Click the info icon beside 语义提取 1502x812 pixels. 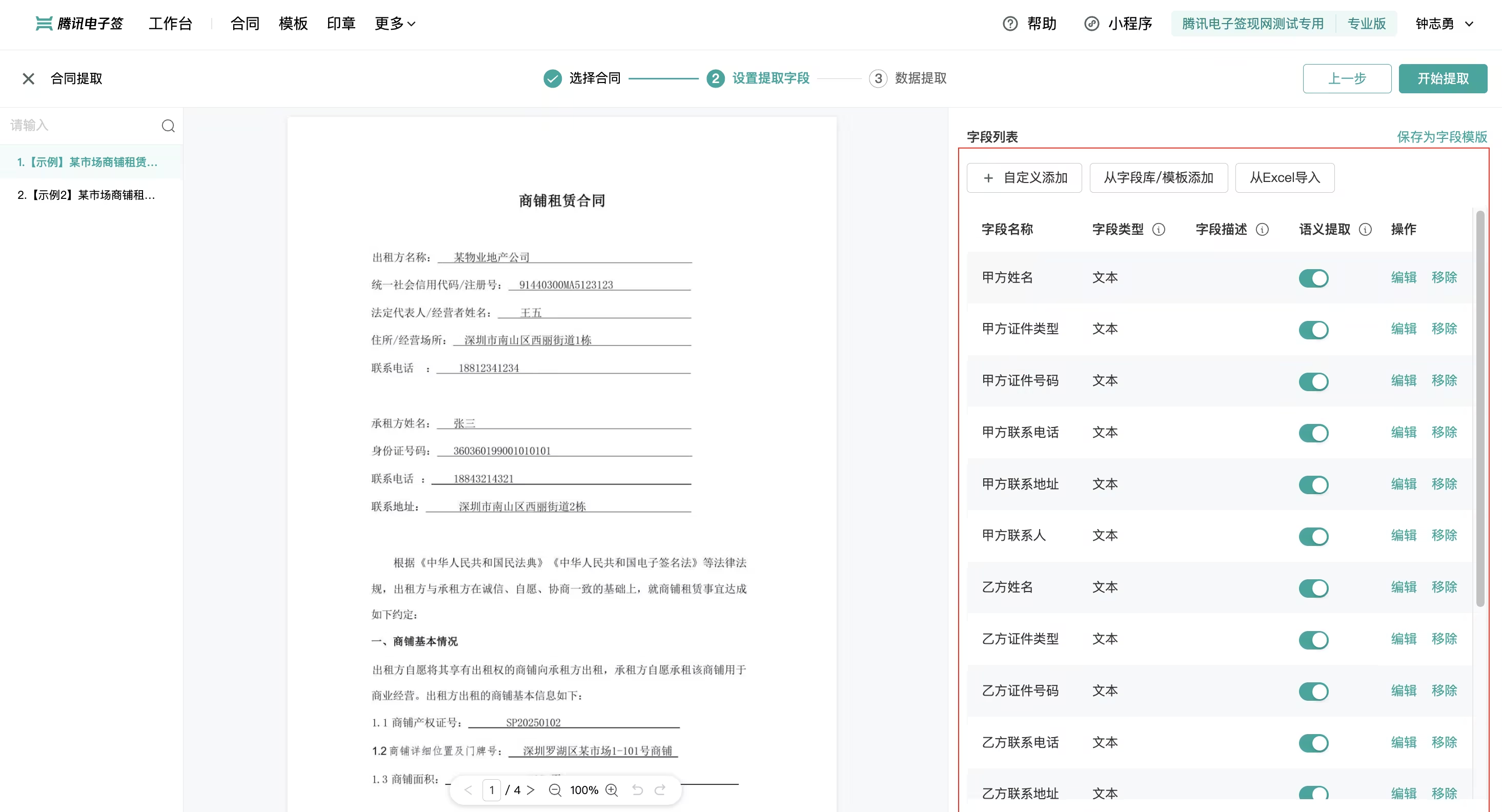tap(1365, 230)
